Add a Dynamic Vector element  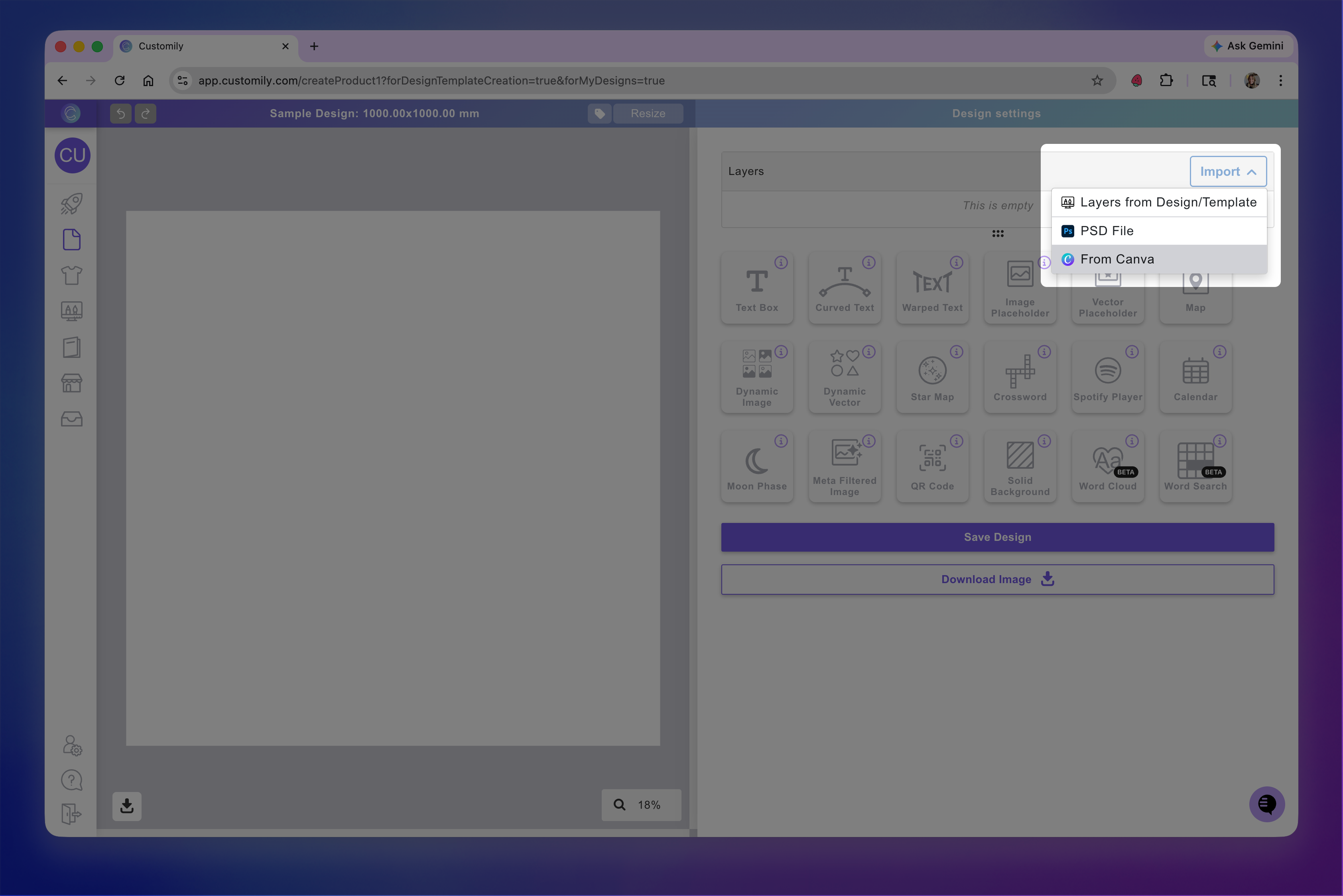pyautogui.click(x=845, y=378)
